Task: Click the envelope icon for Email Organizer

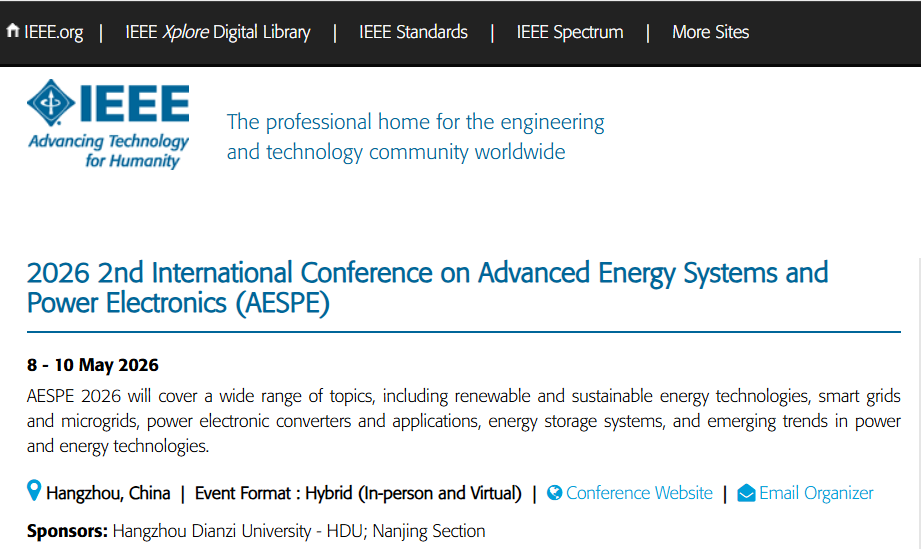Action: click(x=746, y=493)
